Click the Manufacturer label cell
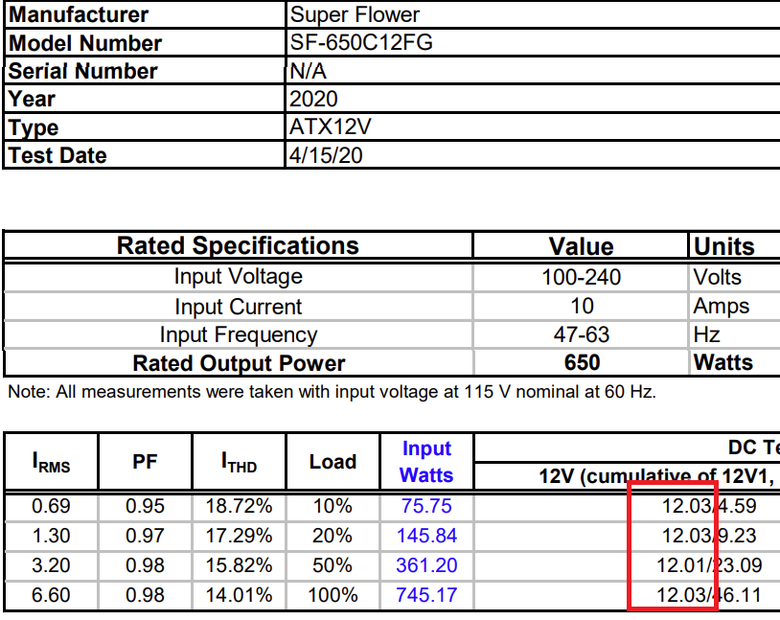 click(x=145, y=15)
